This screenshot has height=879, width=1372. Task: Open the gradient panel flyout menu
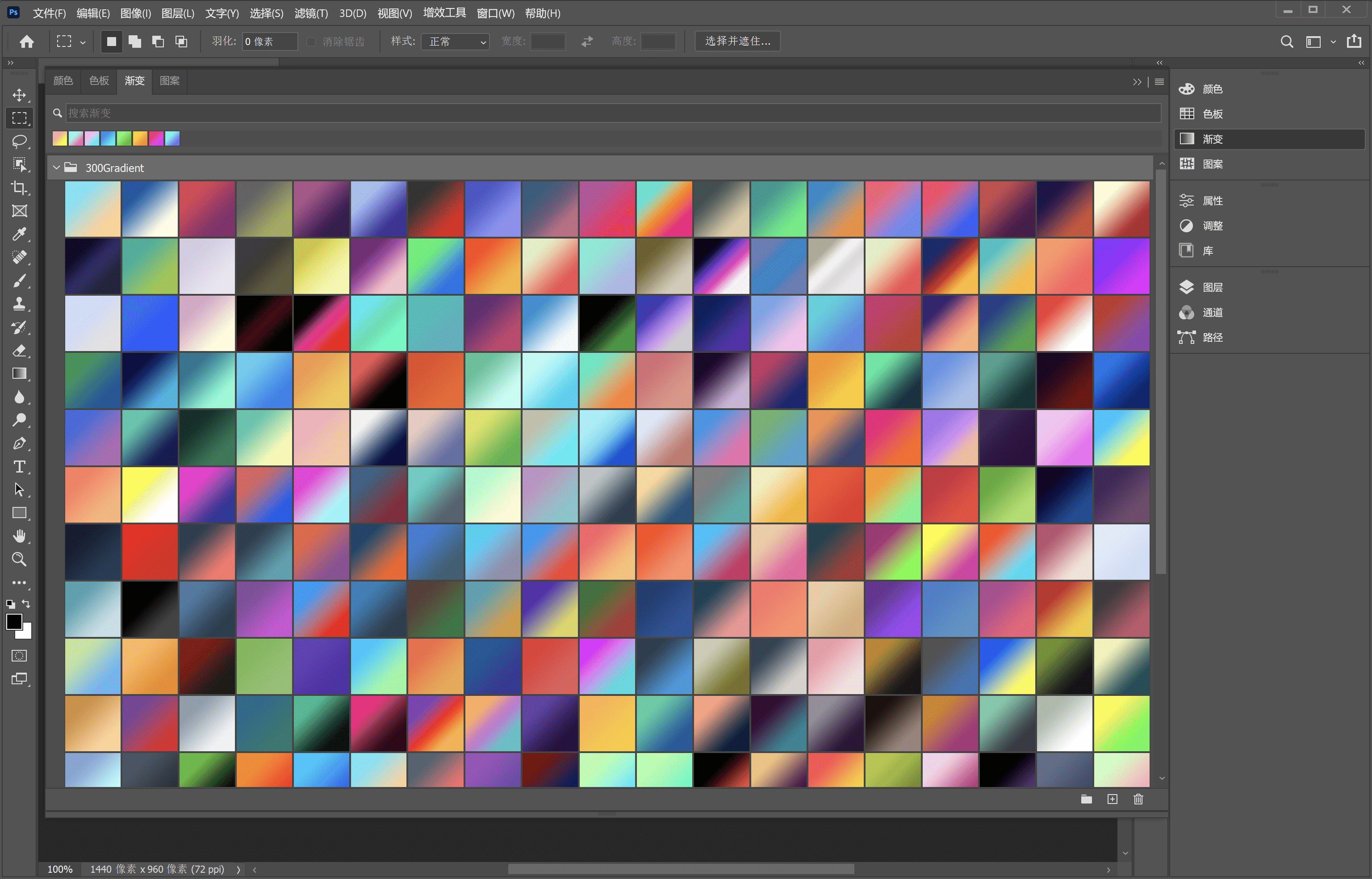click(1159, 82)
